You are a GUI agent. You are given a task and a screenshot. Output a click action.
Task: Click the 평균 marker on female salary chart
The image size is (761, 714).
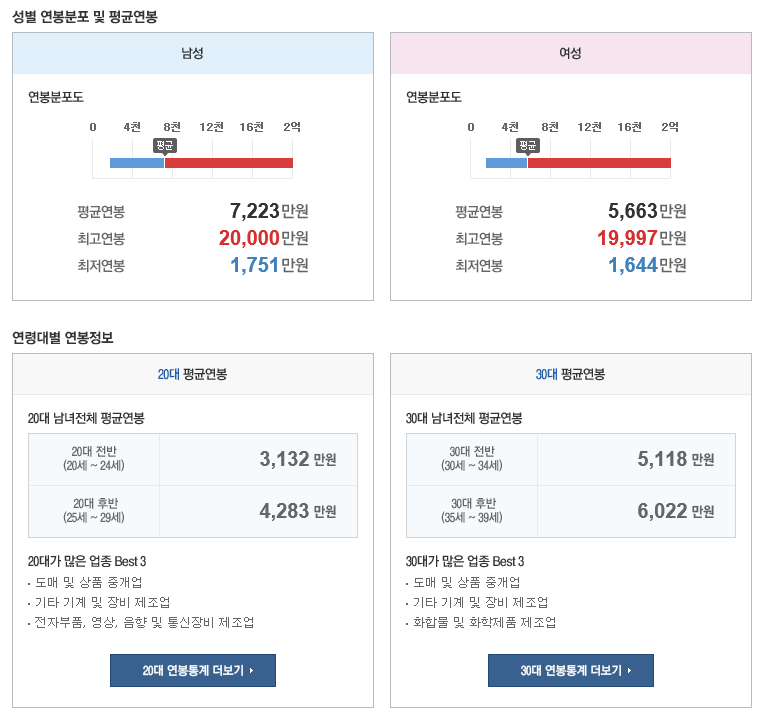(528, 145)
